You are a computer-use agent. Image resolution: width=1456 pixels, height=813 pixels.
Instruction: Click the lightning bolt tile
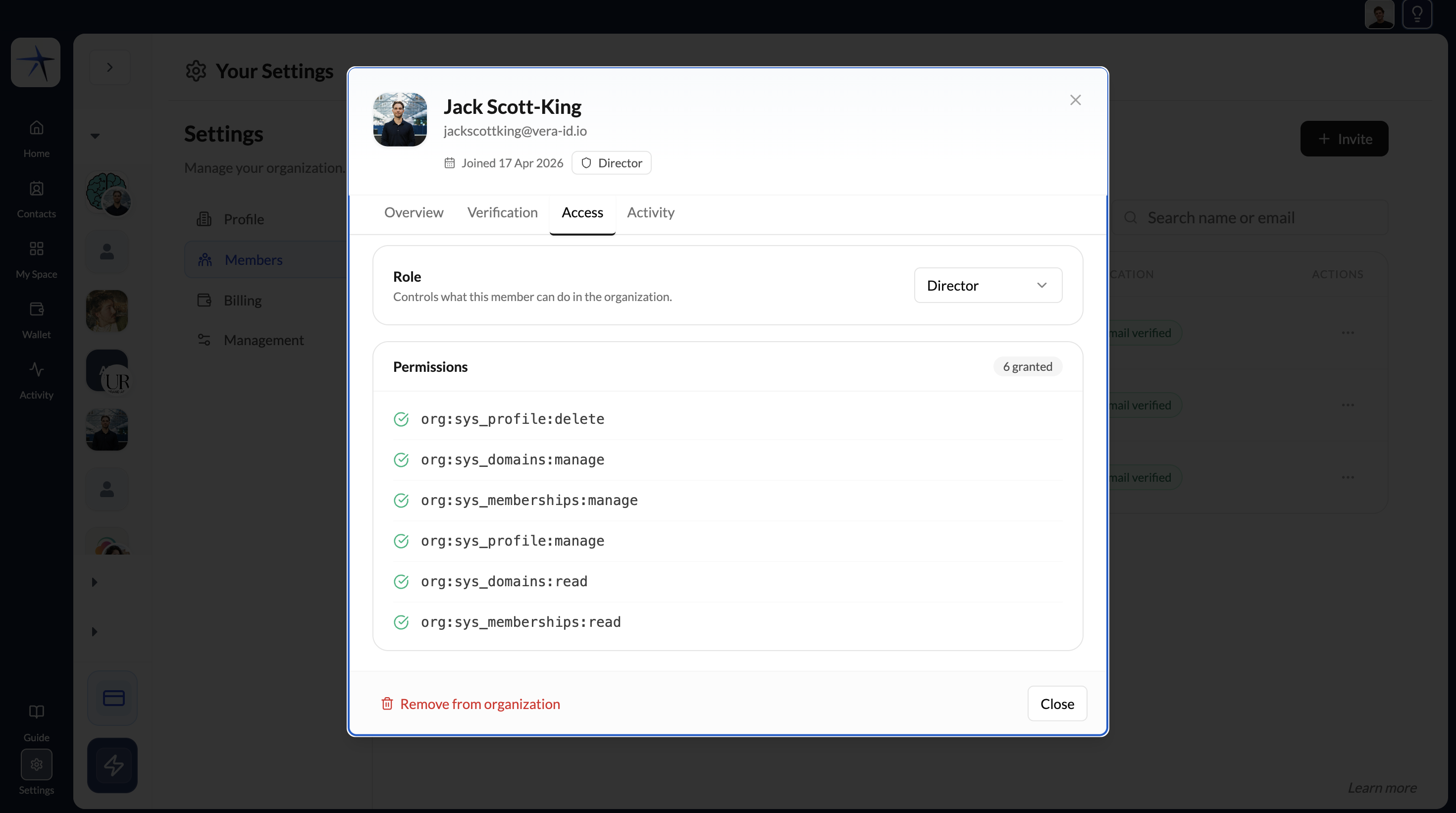[x=112, y=765]
